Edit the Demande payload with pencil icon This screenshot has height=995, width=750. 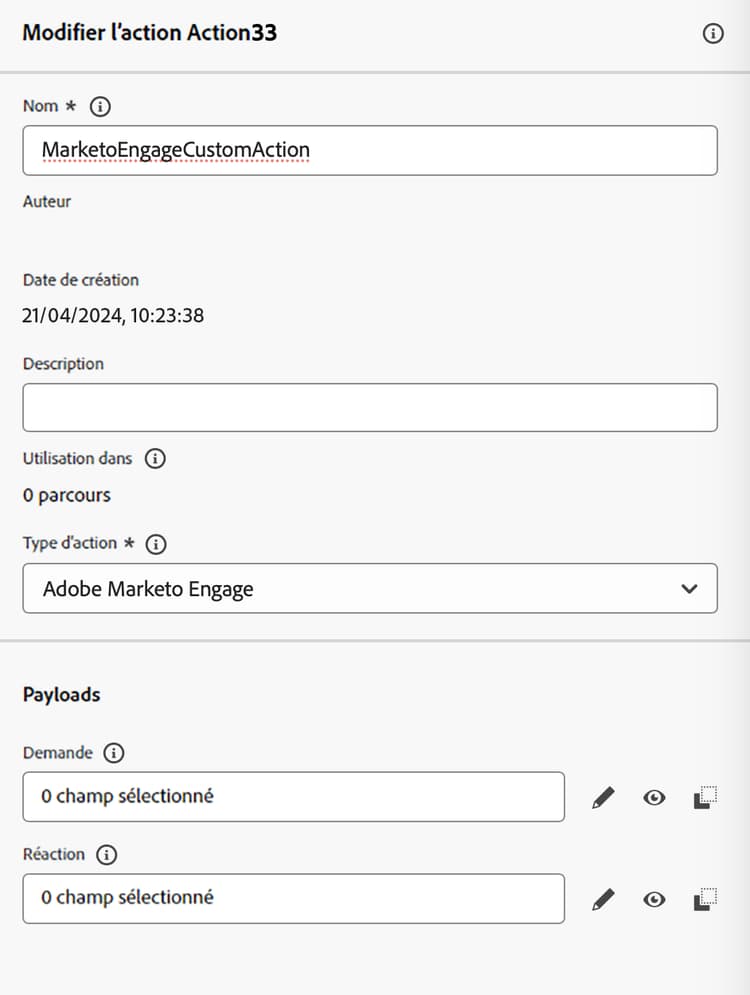(602, 798)
